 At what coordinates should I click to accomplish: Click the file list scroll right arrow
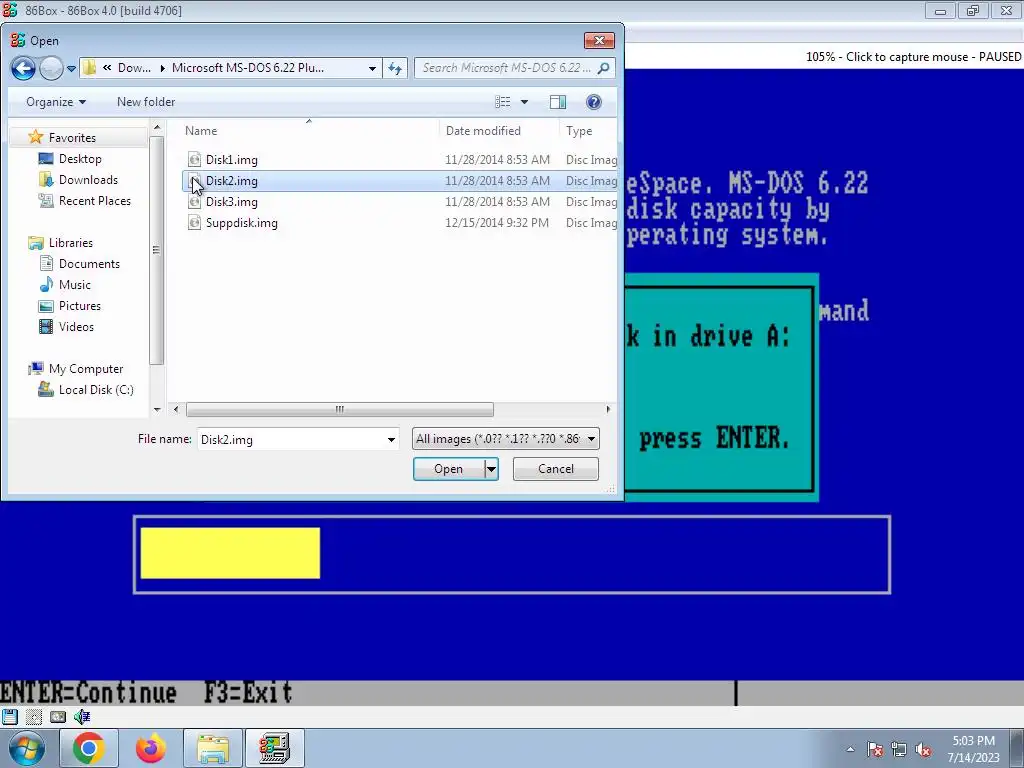point(608,409)
